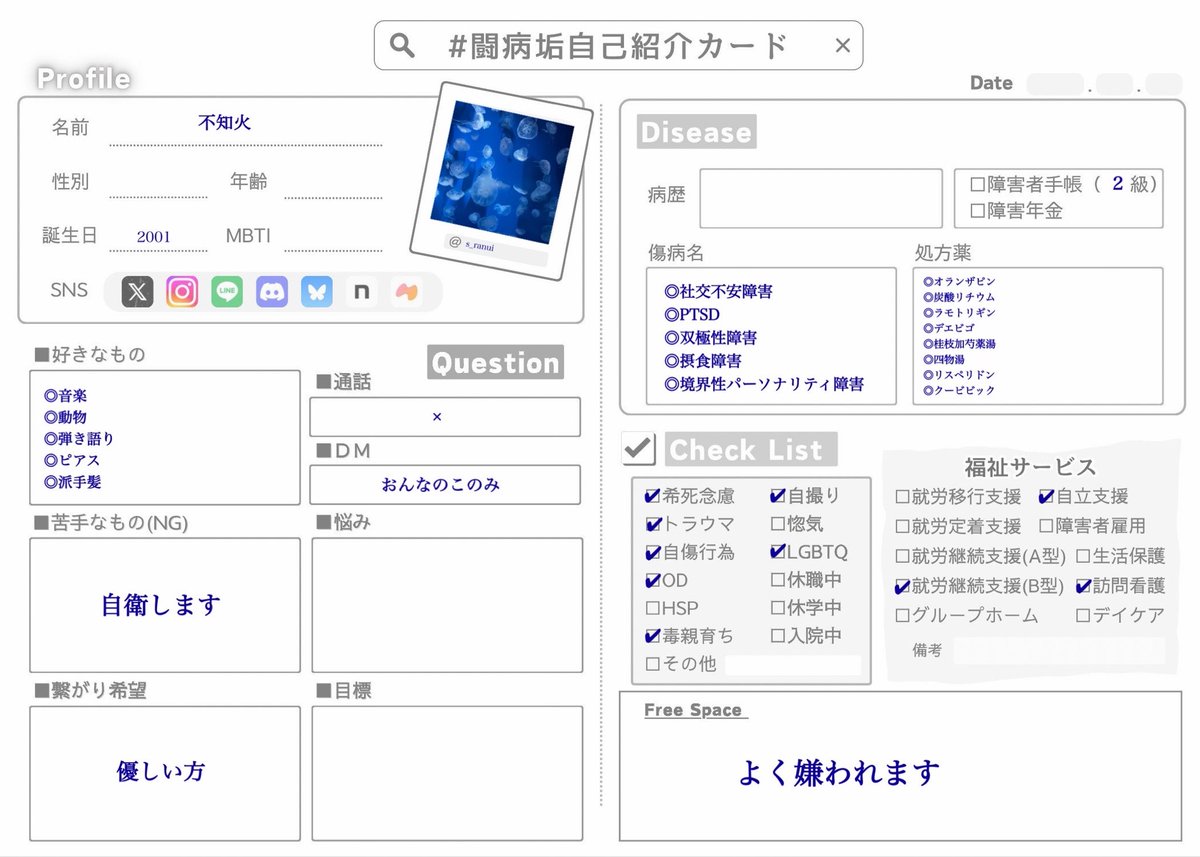1200x857 pixels.
Task: Click the first Date field
Action: 1055,84
